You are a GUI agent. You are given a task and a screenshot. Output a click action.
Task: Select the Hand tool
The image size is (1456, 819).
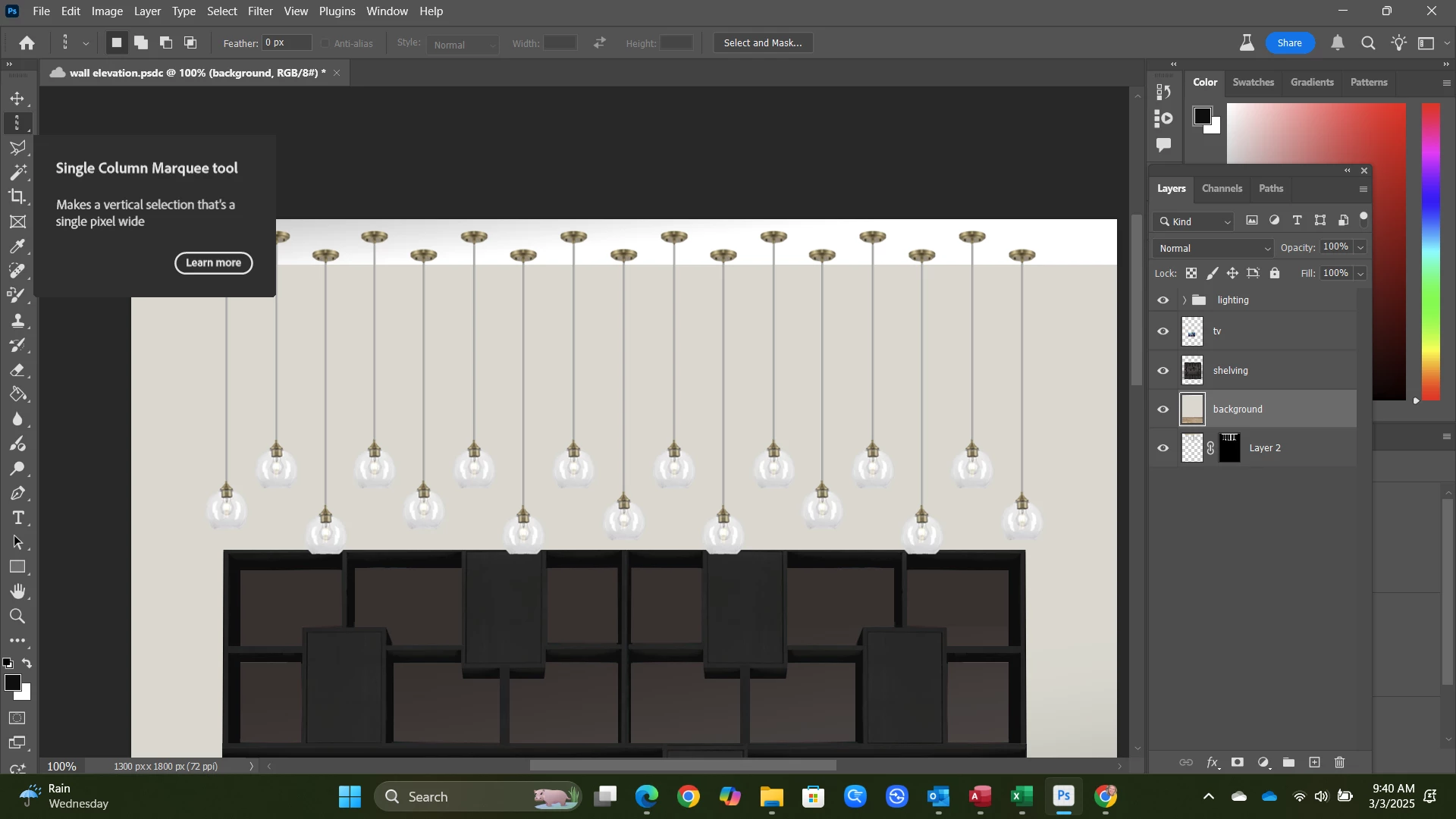18,591
